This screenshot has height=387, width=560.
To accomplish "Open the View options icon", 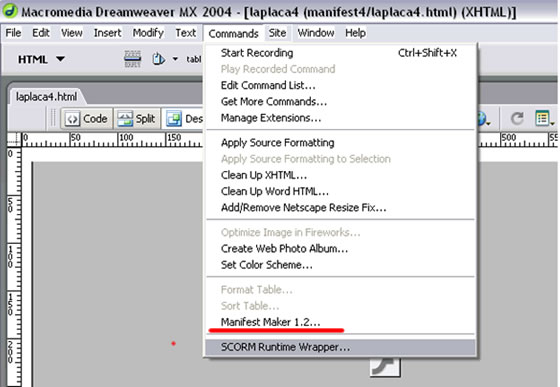I will coord(544,119).
